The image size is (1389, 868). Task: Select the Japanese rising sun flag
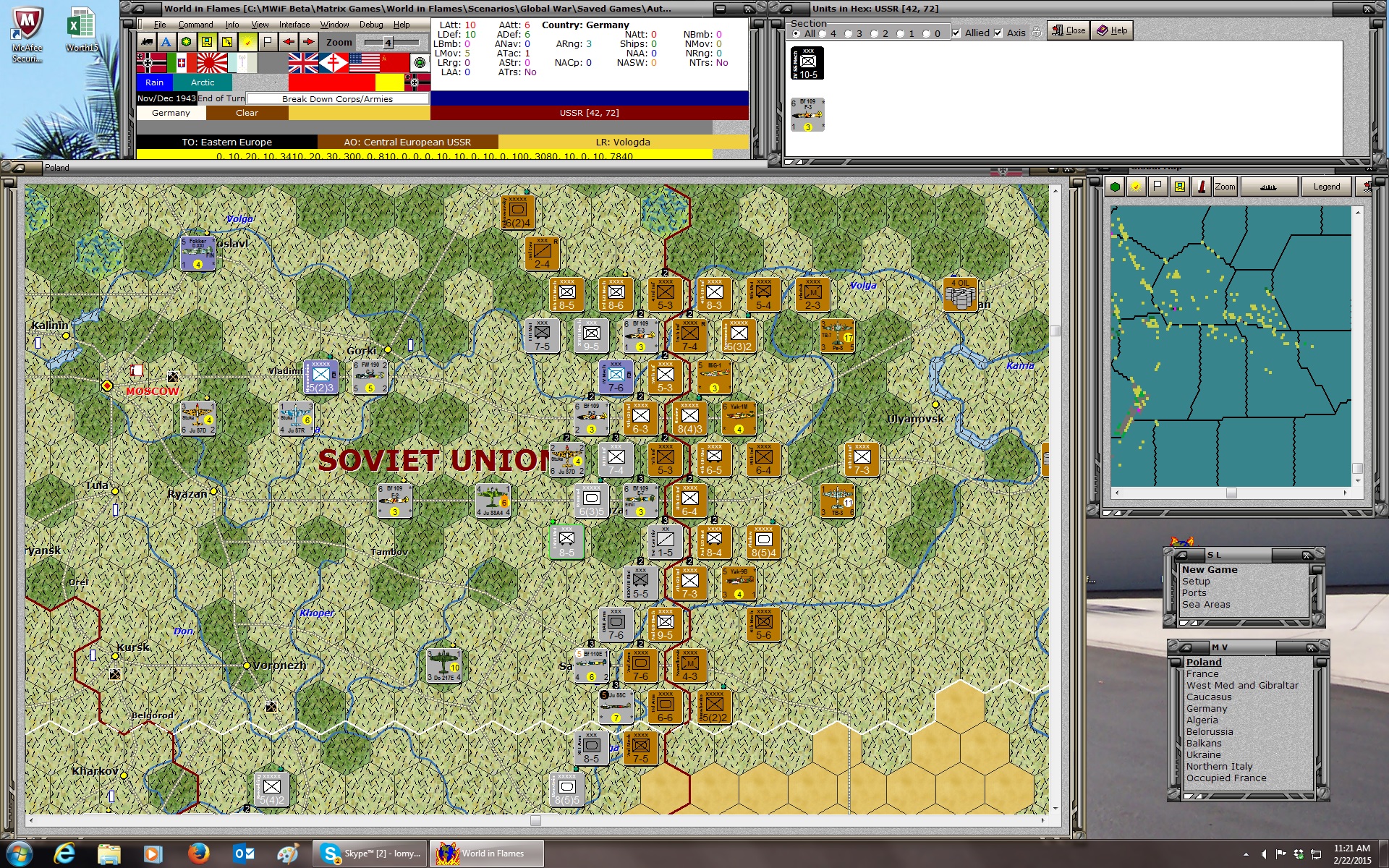(x=212, y=63)
